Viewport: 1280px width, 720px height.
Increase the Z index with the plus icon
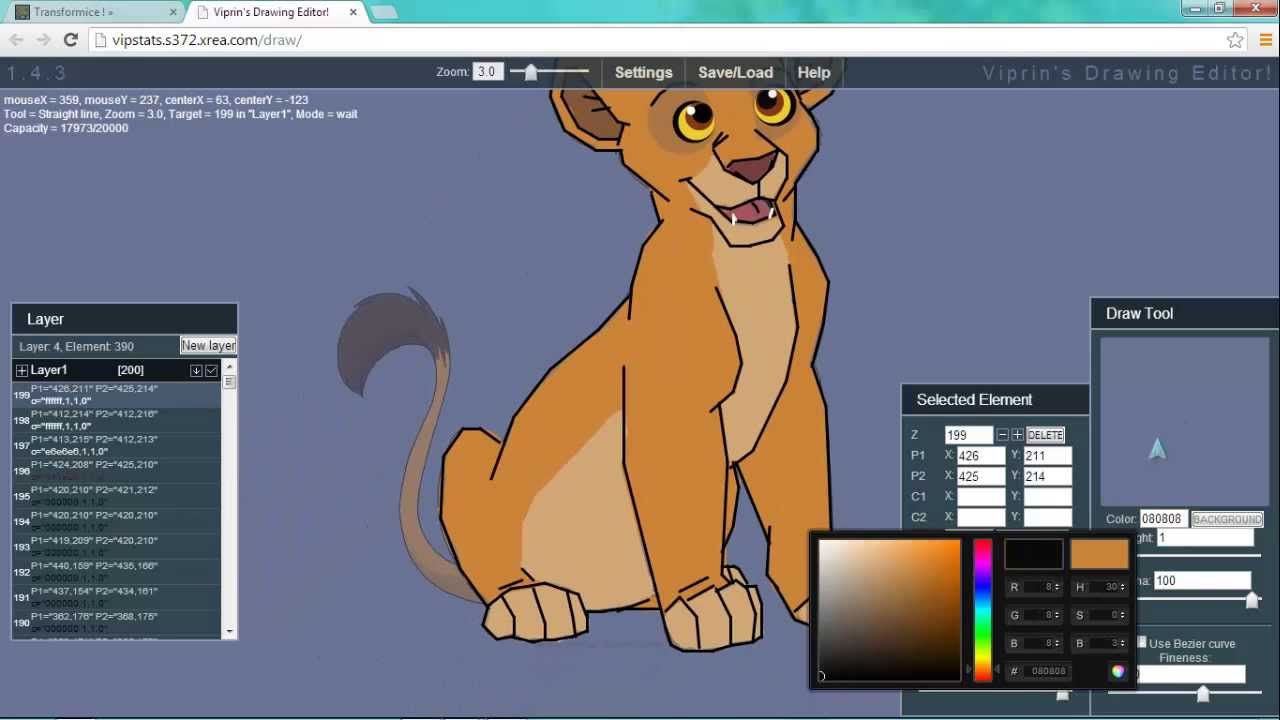[1017, 434]
